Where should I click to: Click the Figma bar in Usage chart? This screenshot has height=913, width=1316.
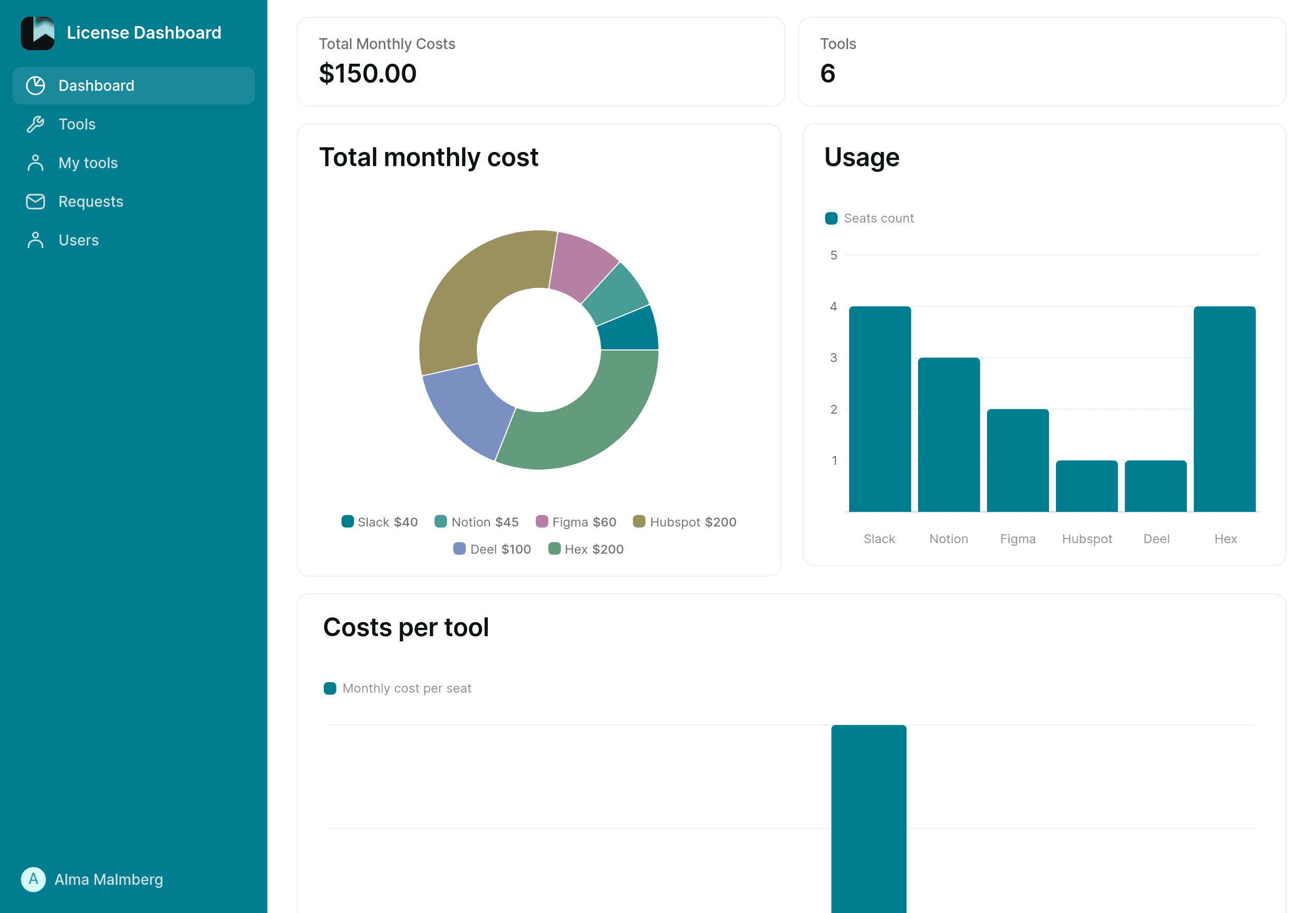tap(1017, 460)
